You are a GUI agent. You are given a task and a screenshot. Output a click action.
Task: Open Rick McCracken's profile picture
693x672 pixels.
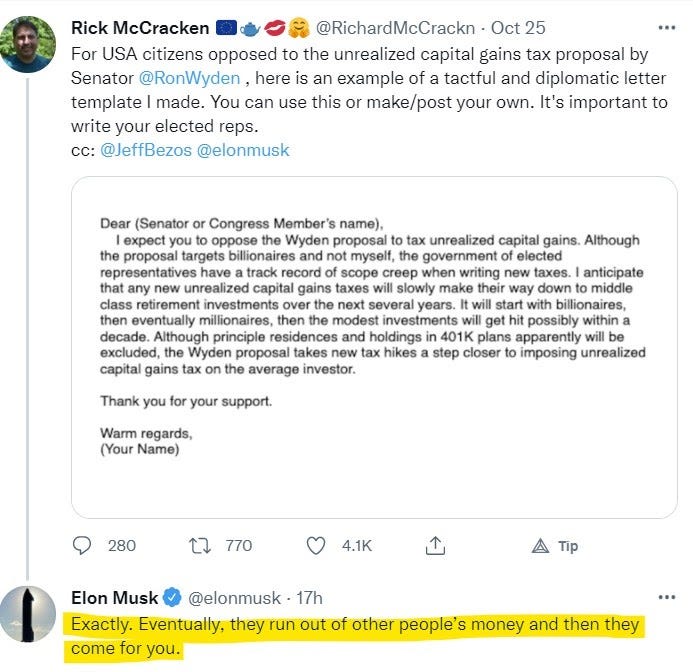(x=28, y=44)
